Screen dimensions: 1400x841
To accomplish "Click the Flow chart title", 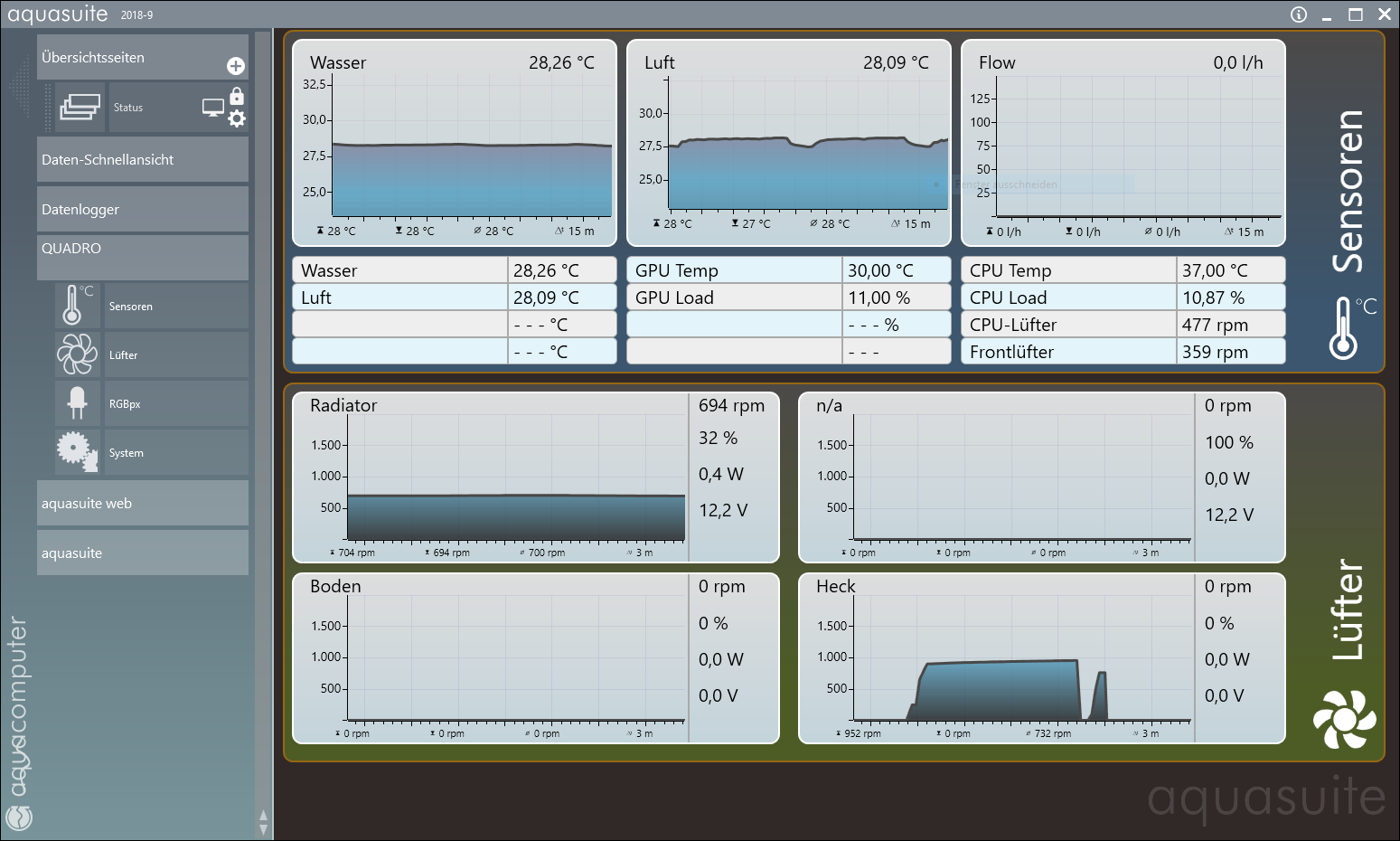I will [x=997, y=62].
